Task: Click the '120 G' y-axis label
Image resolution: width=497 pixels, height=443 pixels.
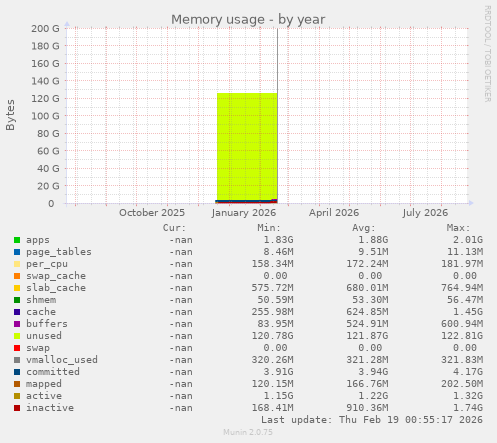Action: [45, 98]
